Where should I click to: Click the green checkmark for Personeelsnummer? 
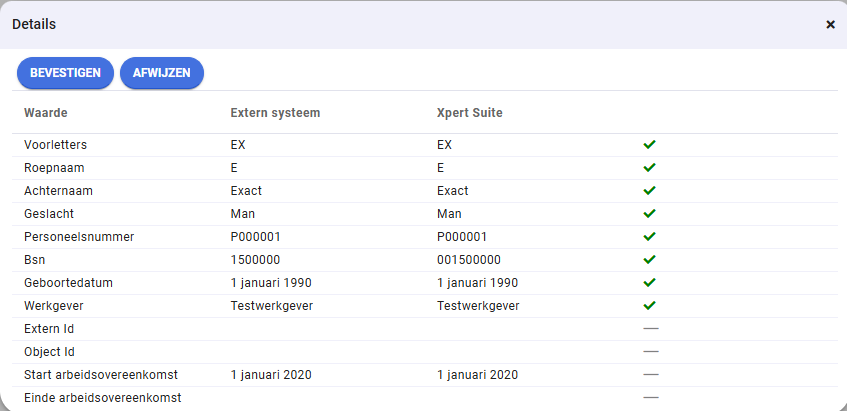pos(649,237)
